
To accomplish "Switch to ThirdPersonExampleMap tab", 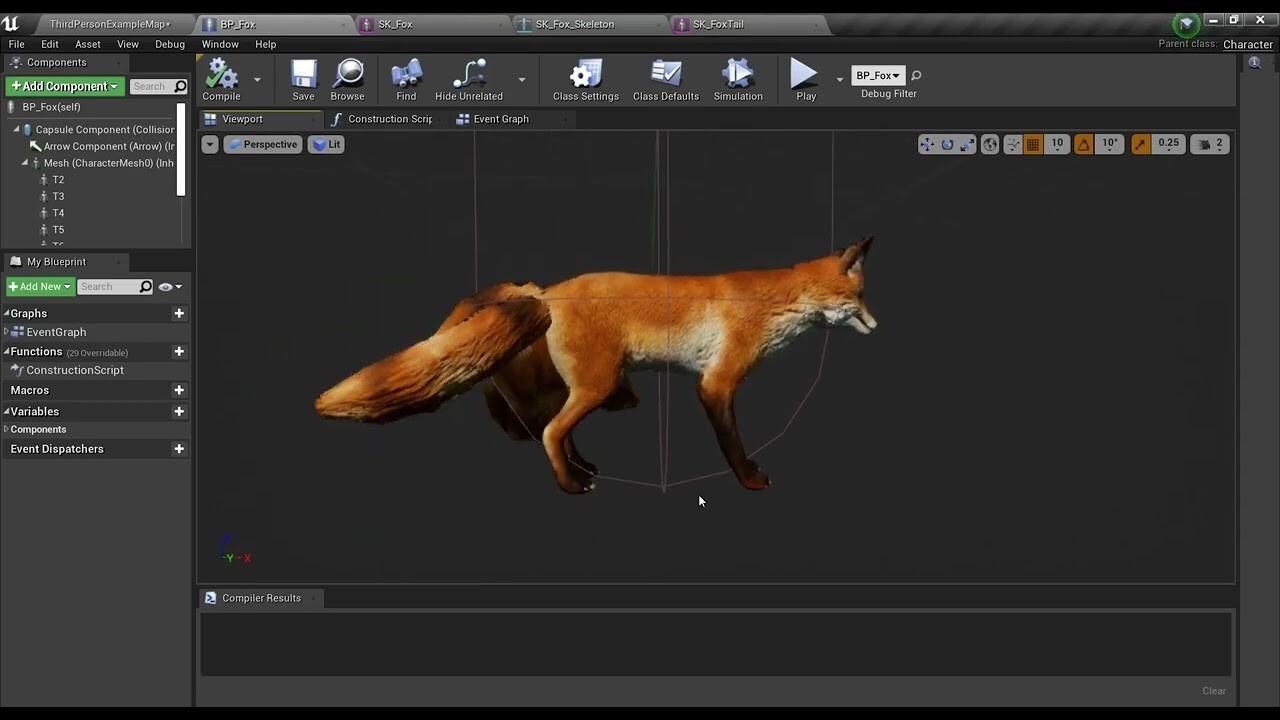I will (109, 24).
